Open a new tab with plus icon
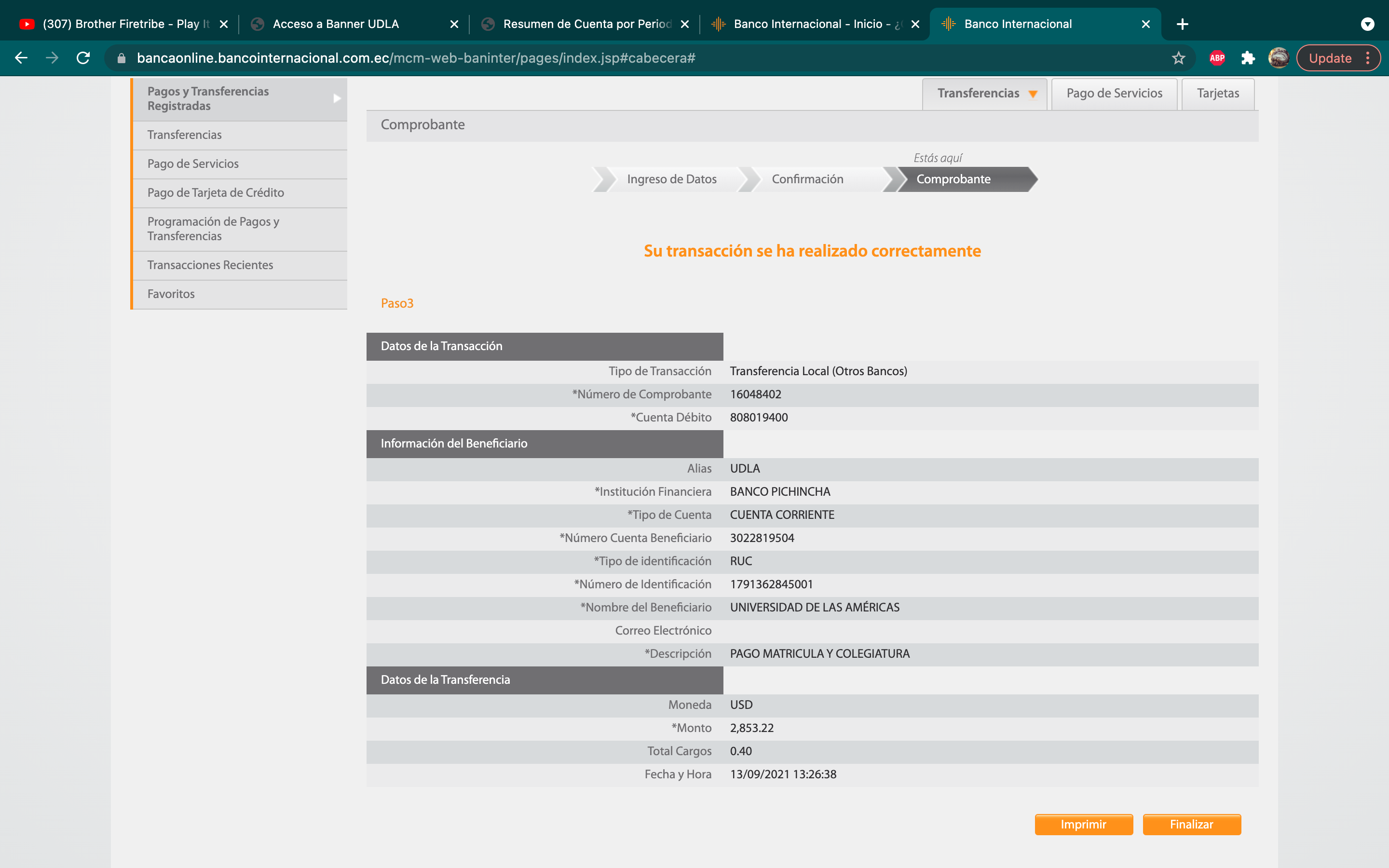This screenshot has width=1389, height=868. click(x=1183, y=24)
